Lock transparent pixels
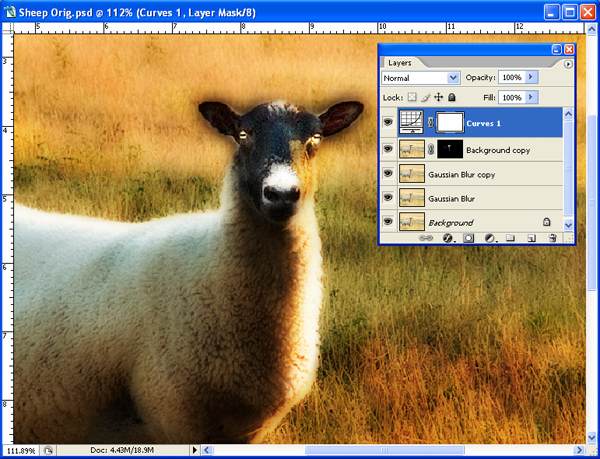This screenshot has height=459, width=600. point(412,98)
